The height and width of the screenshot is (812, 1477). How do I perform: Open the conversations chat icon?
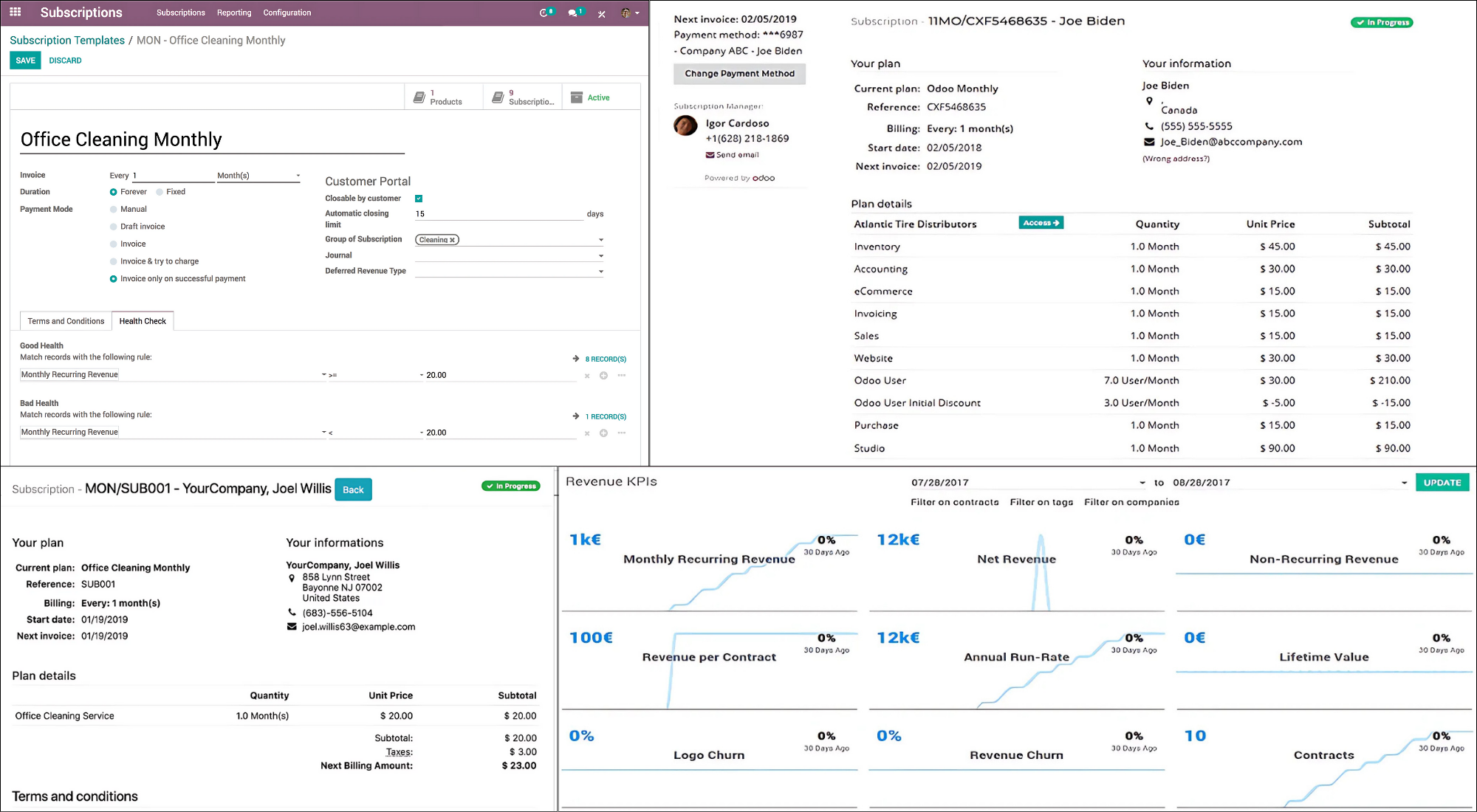tap(572, 13)
